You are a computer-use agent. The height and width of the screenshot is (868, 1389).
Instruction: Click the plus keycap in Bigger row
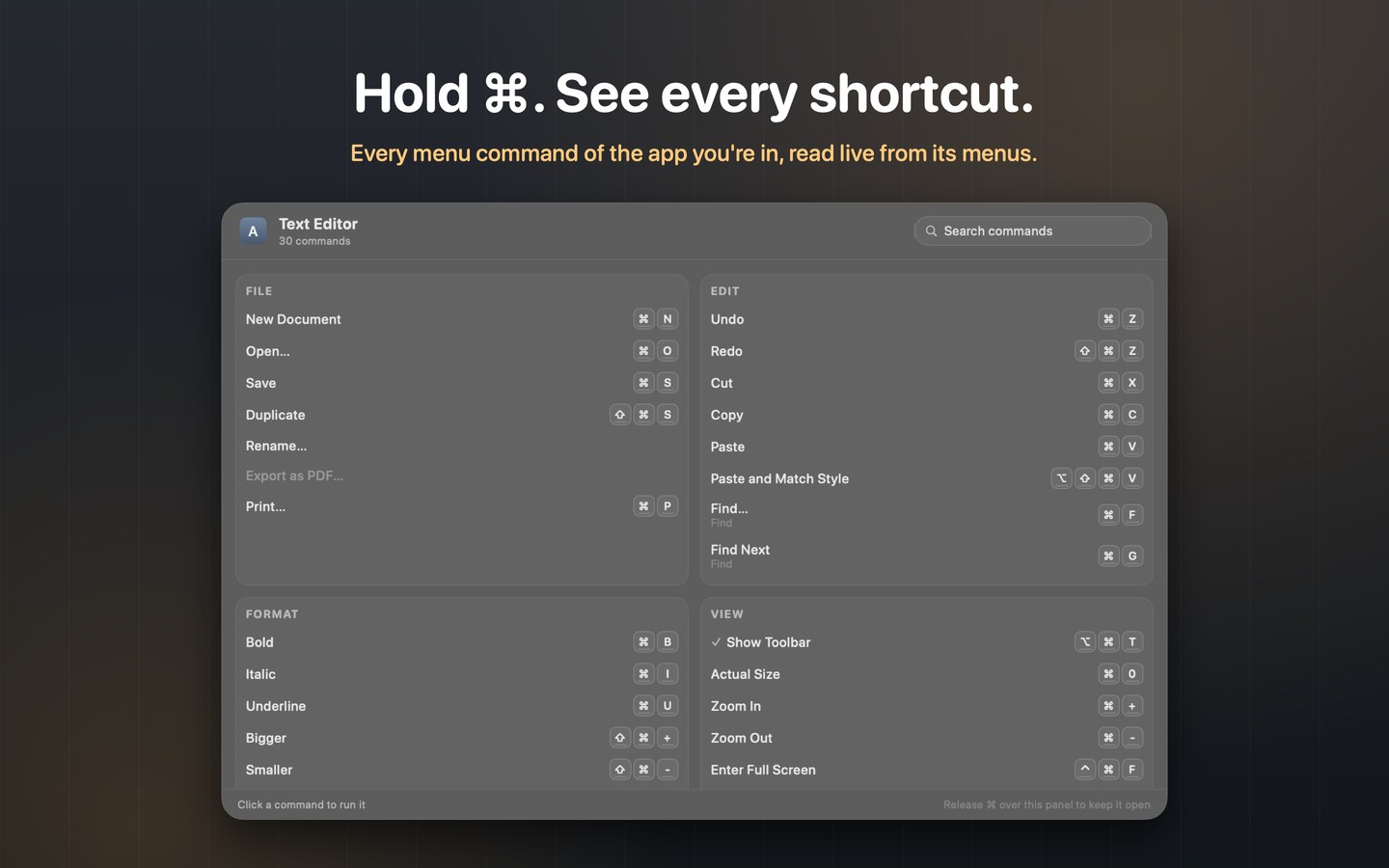point(667,738)
